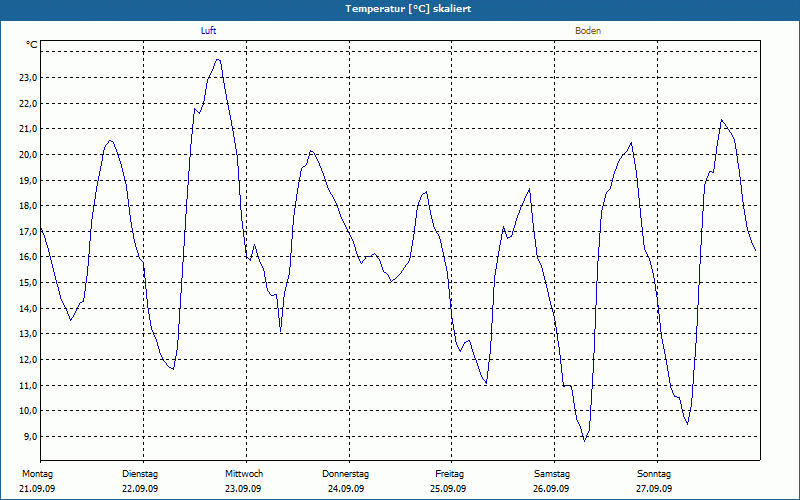This screenshot has height=500, width=800.
Task: Click the Donnerstag day label
Action: [345, 474]
